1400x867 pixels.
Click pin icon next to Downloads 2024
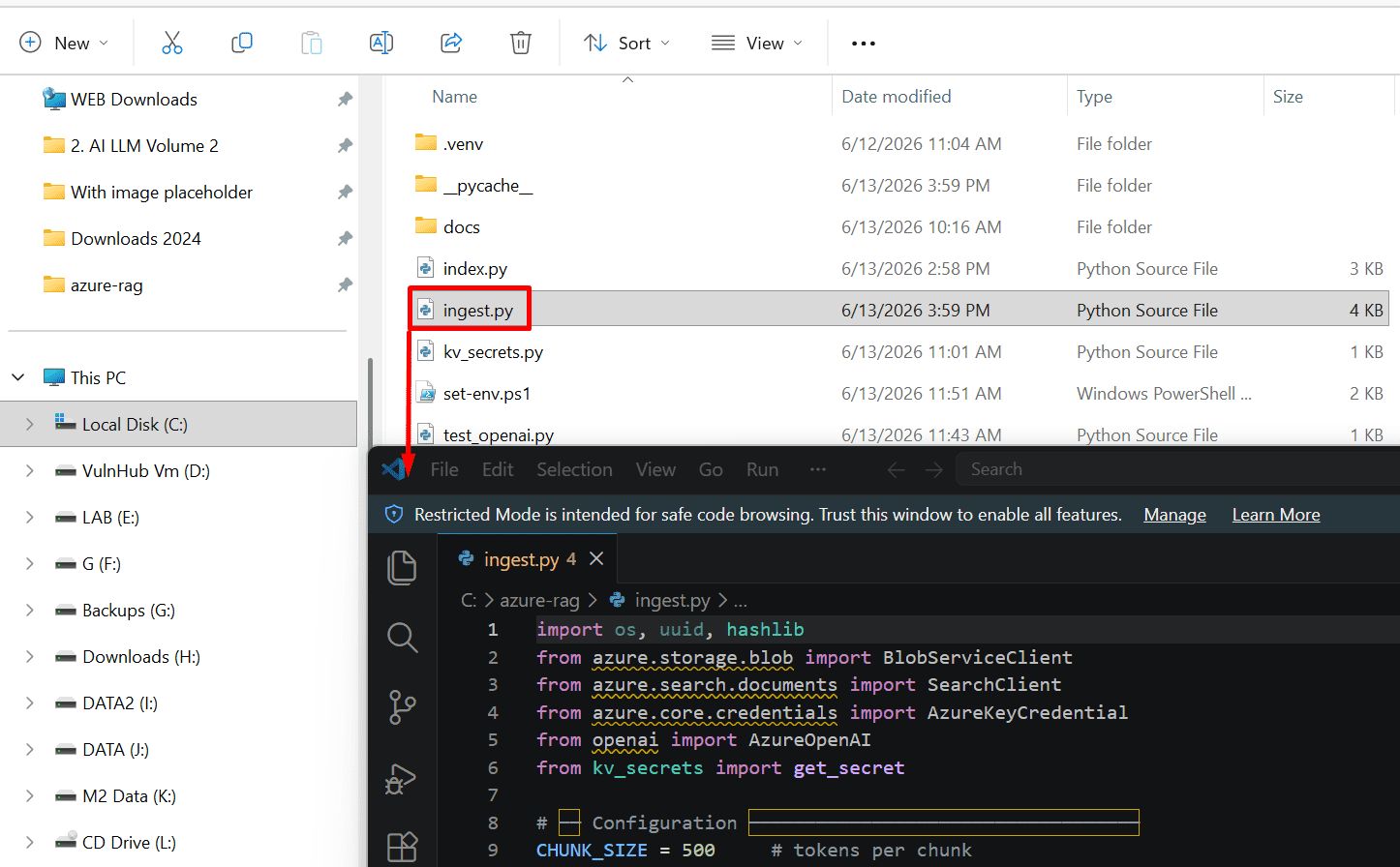345,239
